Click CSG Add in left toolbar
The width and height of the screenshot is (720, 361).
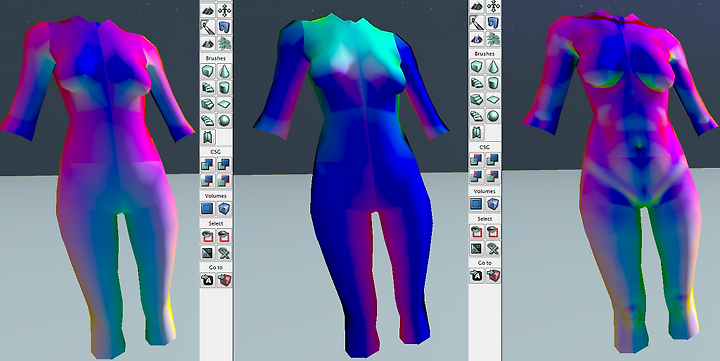pyautogui.click(x=208, y=164)
